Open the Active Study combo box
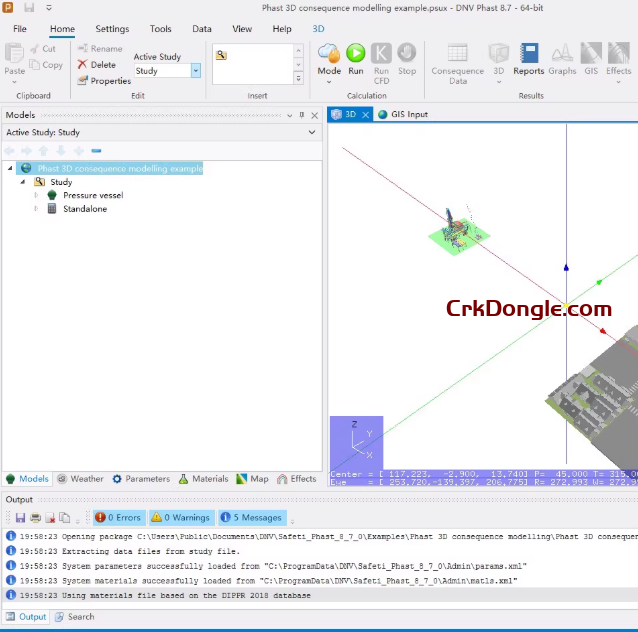 pyautogui.click(x=196, y=71)
